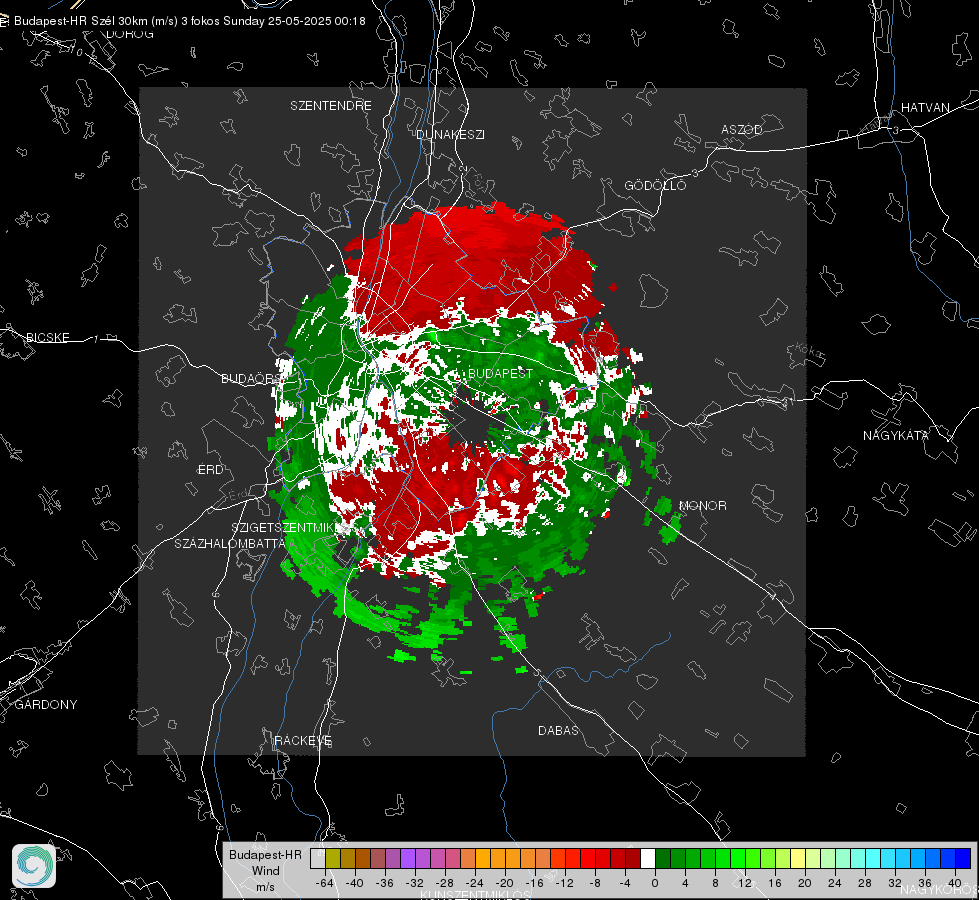Click the 'Wind' label in the legend
Image resolution: width=979 pixels, height=900 pixels.
(x=265, y=871)
